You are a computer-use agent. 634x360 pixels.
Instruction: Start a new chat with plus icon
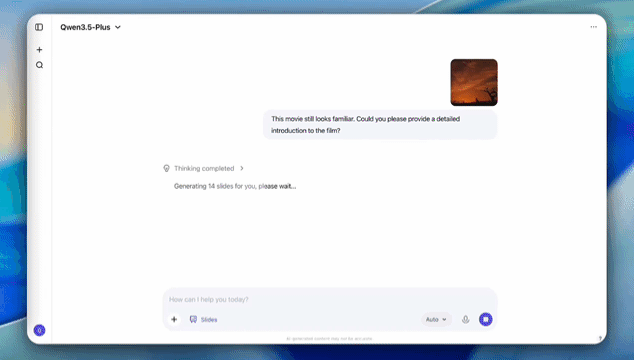point(39,50)
